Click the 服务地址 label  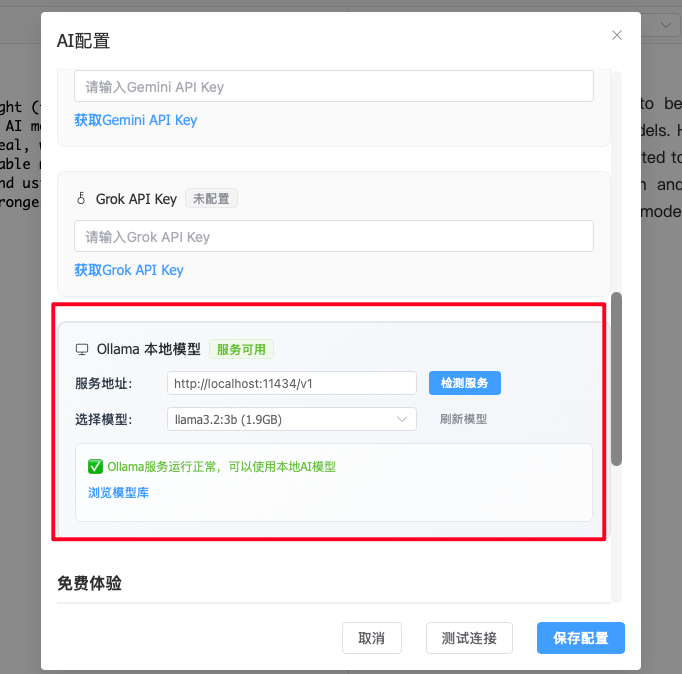[104, 384]
